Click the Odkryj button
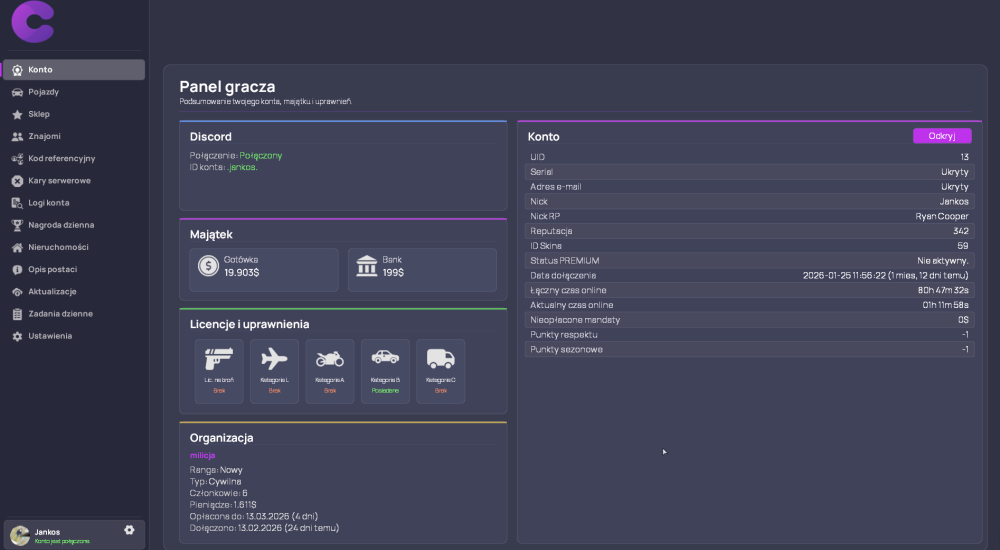 click(x=942, y=136)
